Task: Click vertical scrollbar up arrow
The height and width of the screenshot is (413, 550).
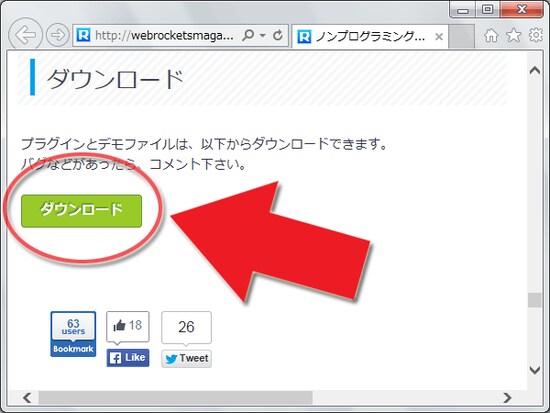Action: pos(535,71)
